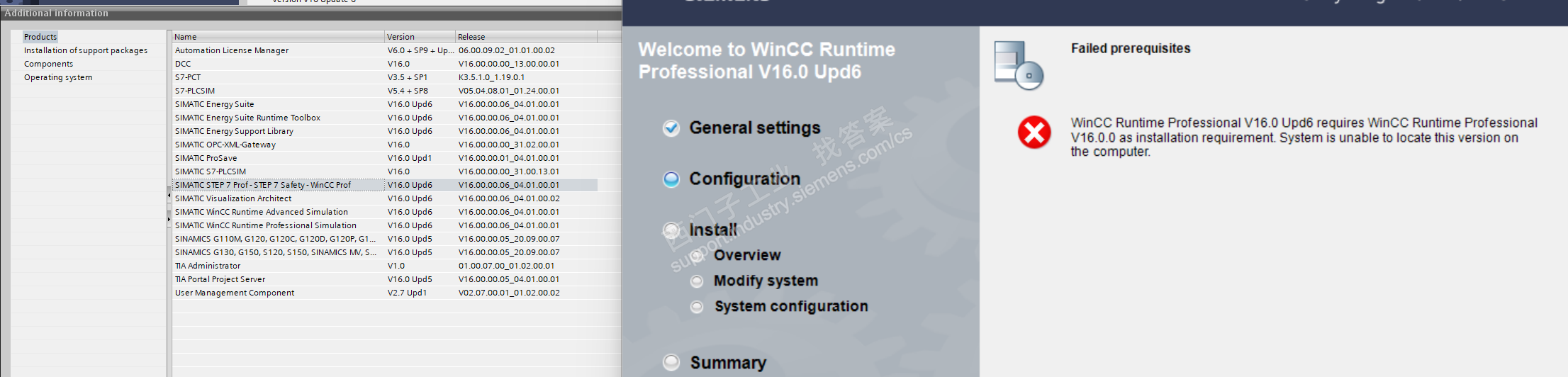Collapse left pane with splitter arrow
Viewport: 1568px width, 377px height.
pos(169,194)
